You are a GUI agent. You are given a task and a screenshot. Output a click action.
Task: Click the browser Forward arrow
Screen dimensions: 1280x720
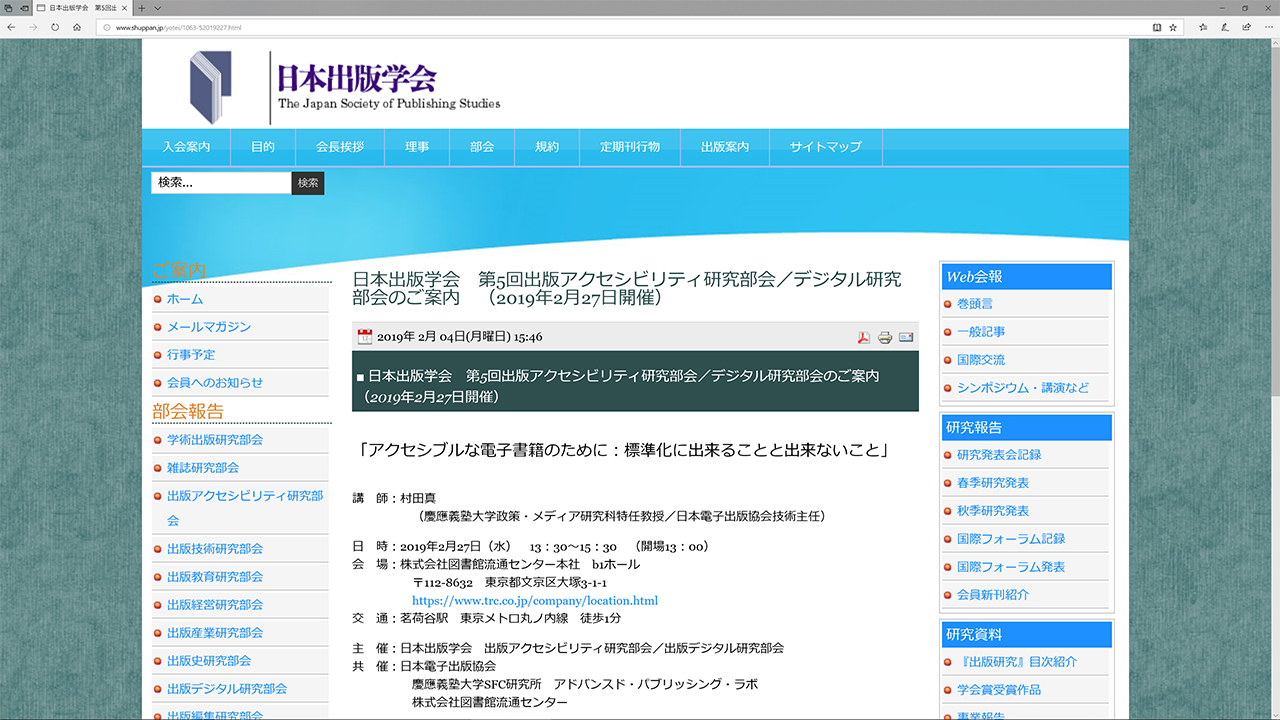33,27
